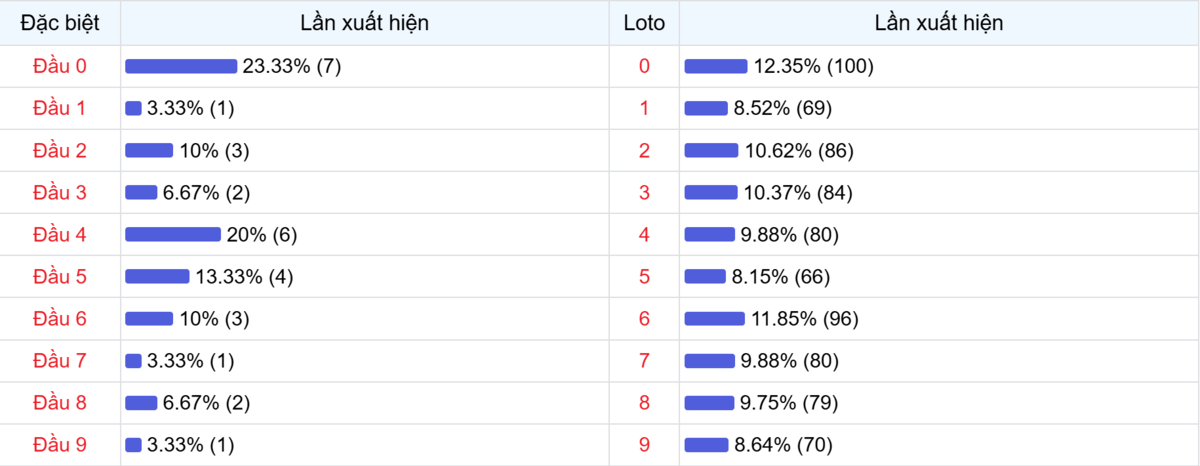Click the "Đầu 0" row label
Image resolution: width=1200 pixels, height=466 pixels.
tap(60, 66)
